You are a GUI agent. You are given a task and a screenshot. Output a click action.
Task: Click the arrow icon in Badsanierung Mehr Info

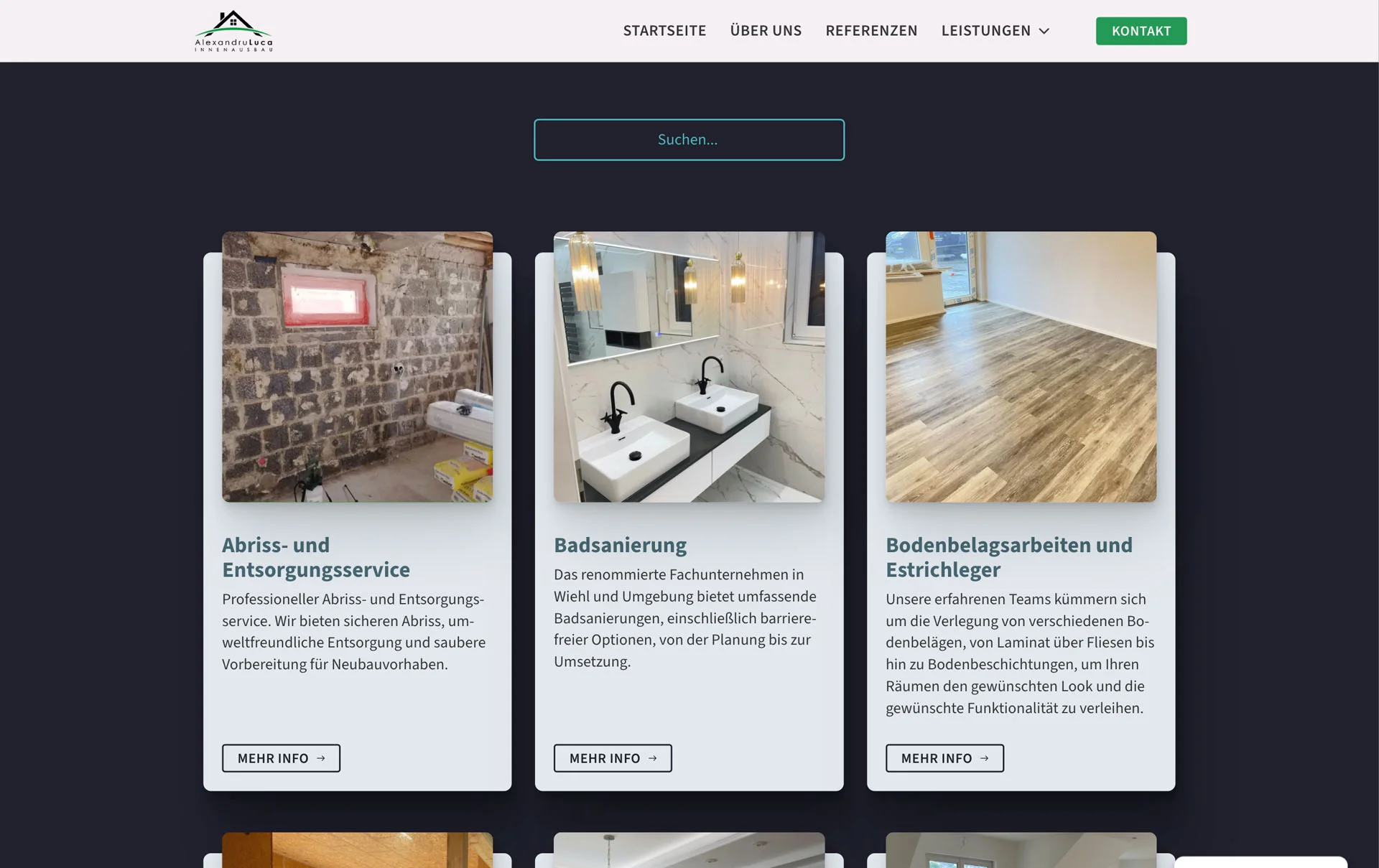pos(653,758)
